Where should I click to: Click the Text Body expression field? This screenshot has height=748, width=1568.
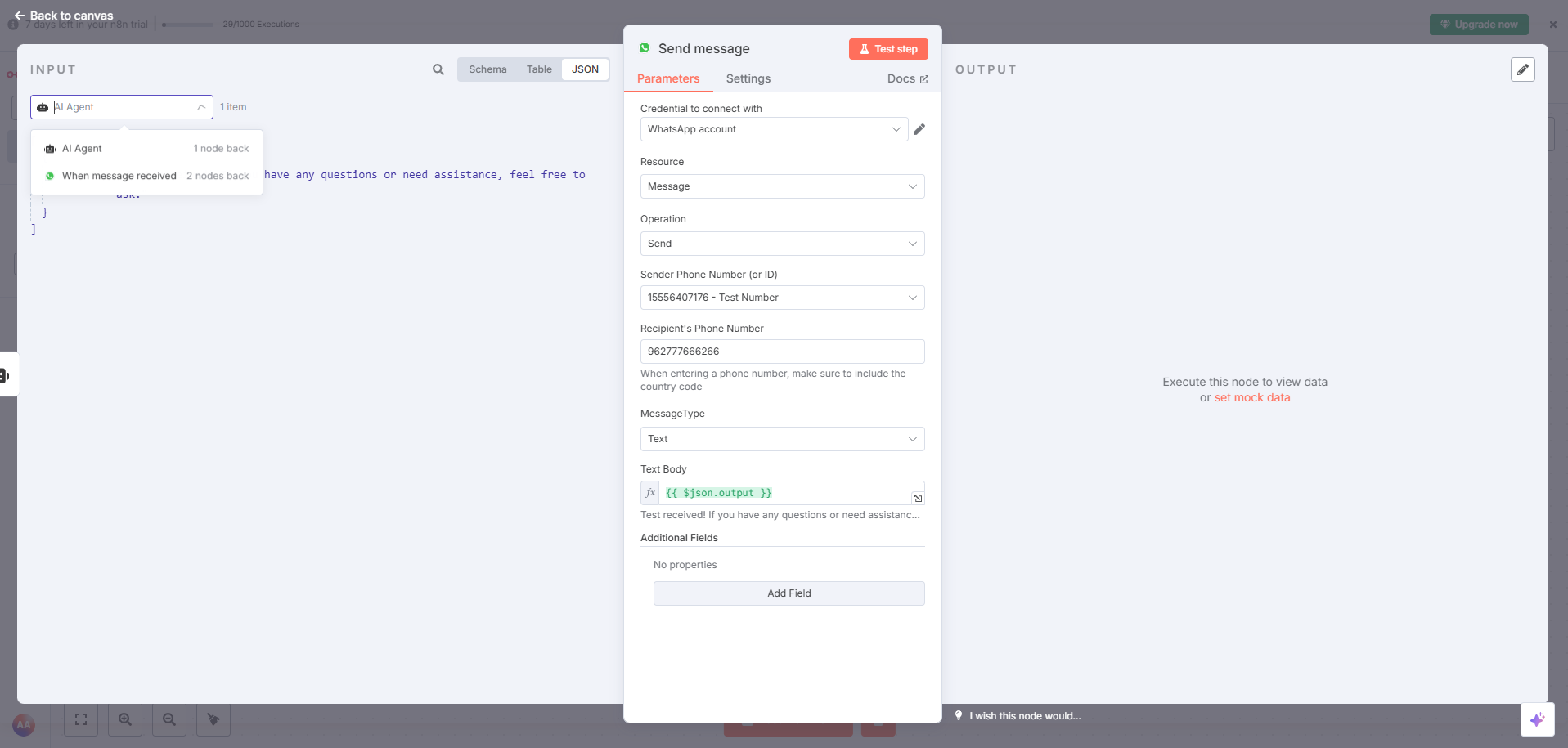click(x=784, y=493)
